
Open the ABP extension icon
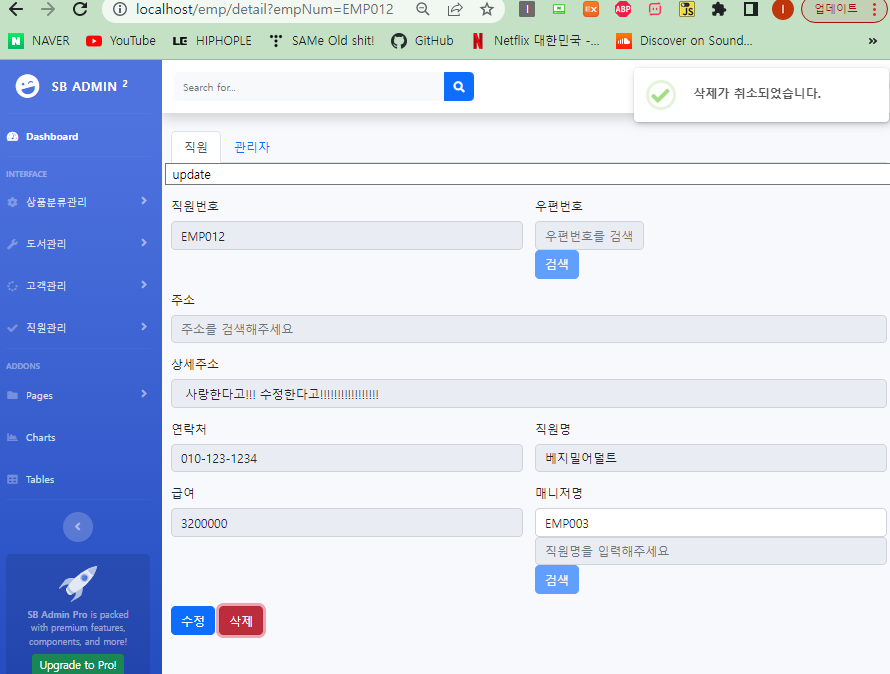(623, 9)
